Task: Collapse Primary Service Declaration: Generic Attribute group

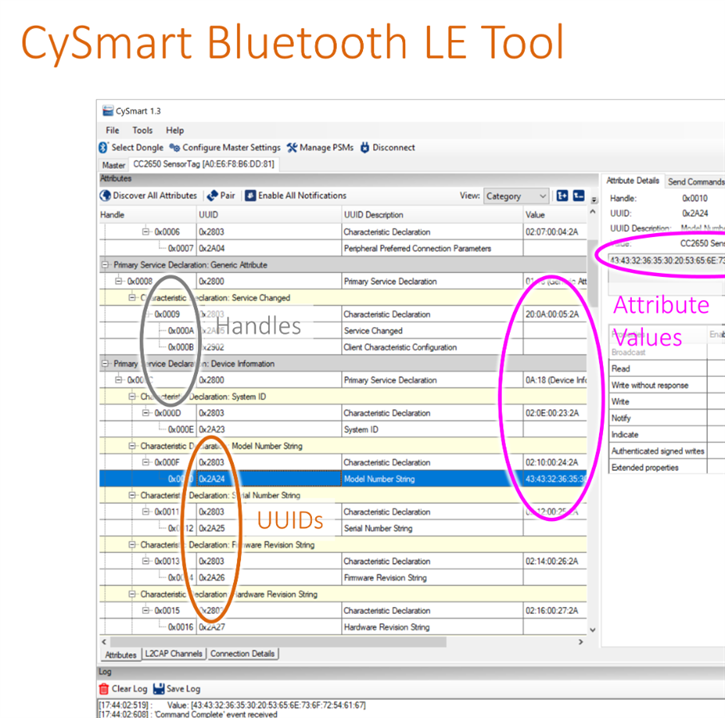Action: (x=105, y=265)
